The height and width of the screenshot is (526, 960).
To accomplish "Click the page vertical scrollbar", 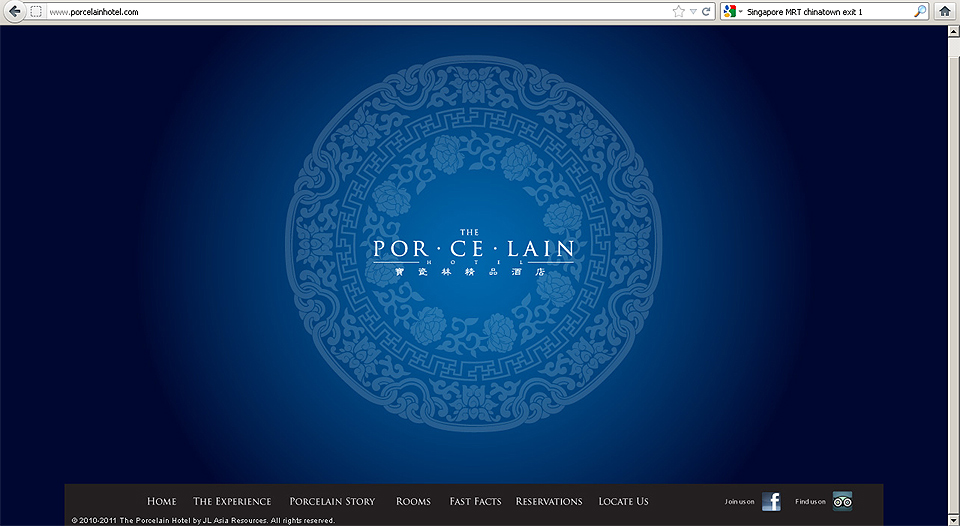I will [954, 276].
